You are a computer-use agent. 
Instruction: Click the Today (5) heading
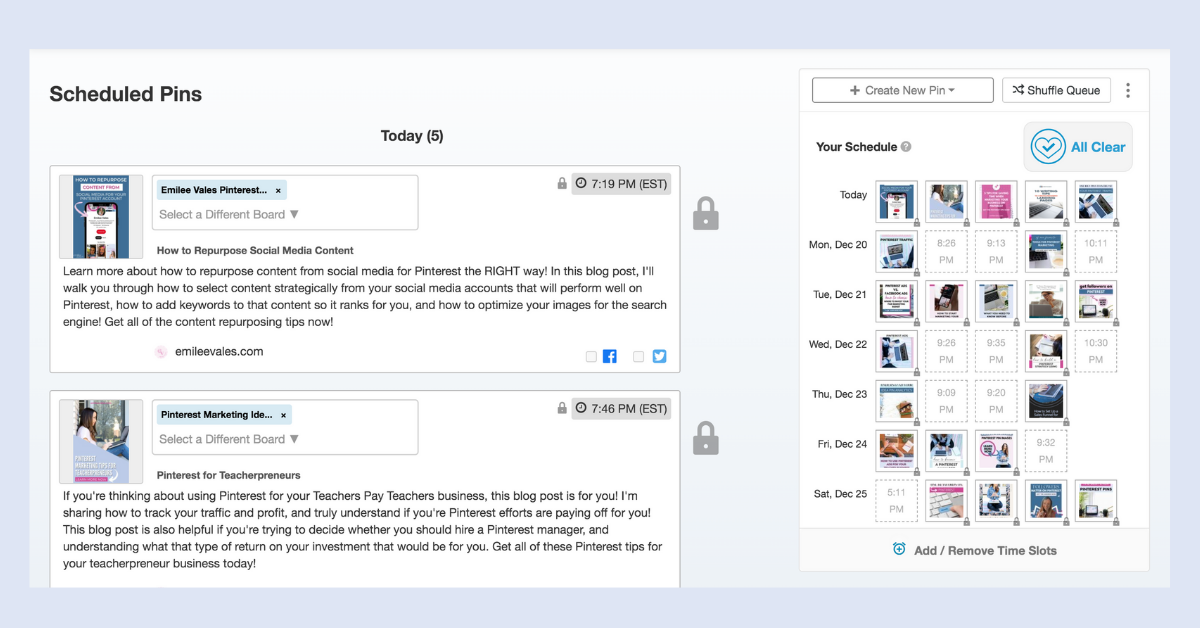(412, 136)
